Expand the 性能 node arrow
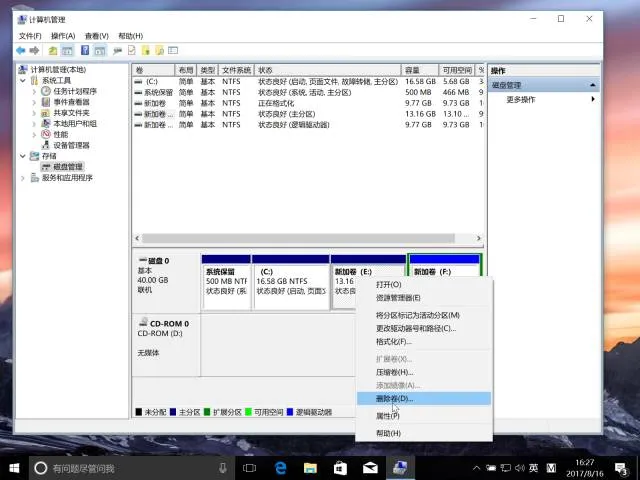Screen dimensions: 640x480 [x=34, y=134]
